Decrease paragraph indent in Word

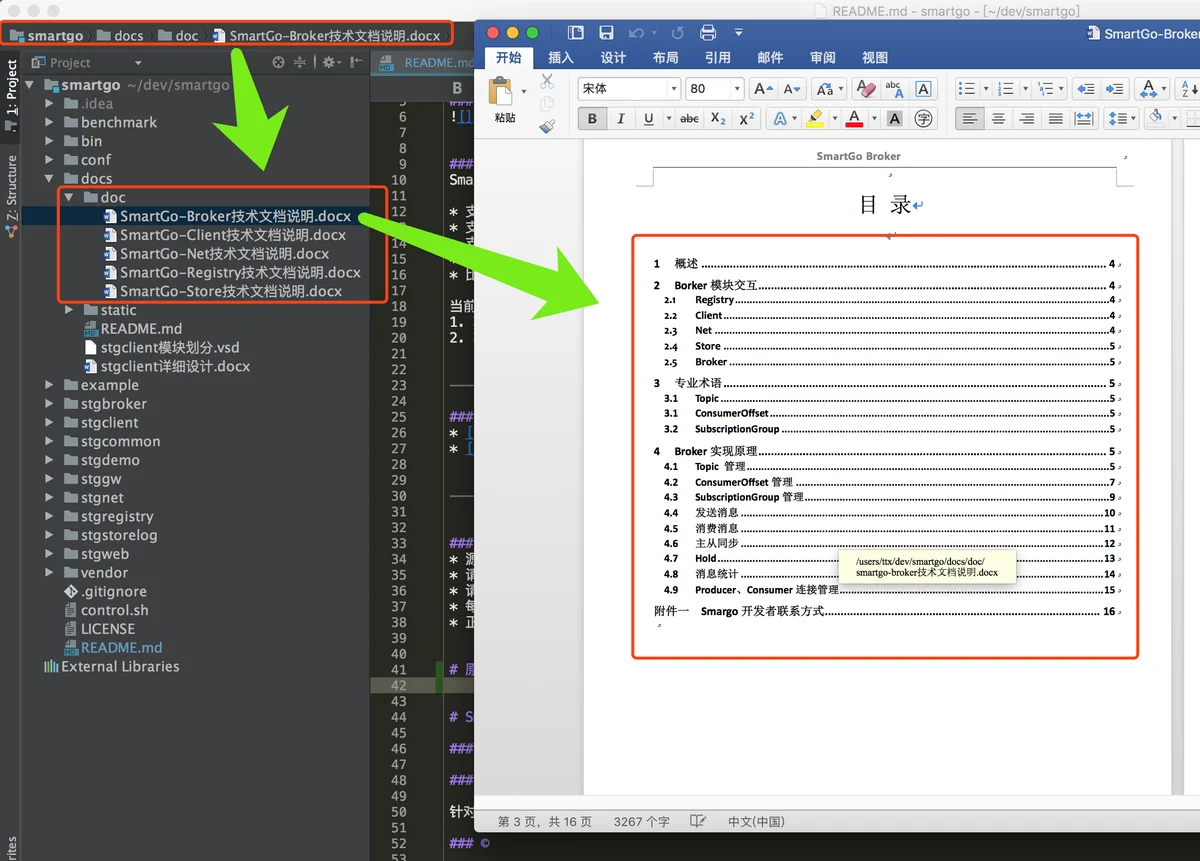coord(1085,89)
